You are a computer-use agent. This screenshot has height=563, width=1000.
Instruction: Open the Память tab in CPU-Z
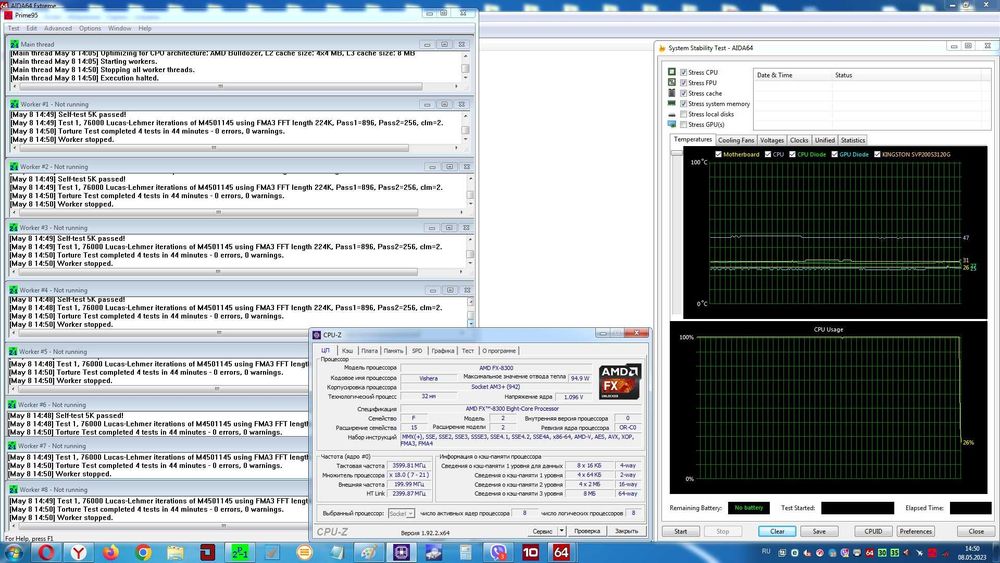pos(393,351)
